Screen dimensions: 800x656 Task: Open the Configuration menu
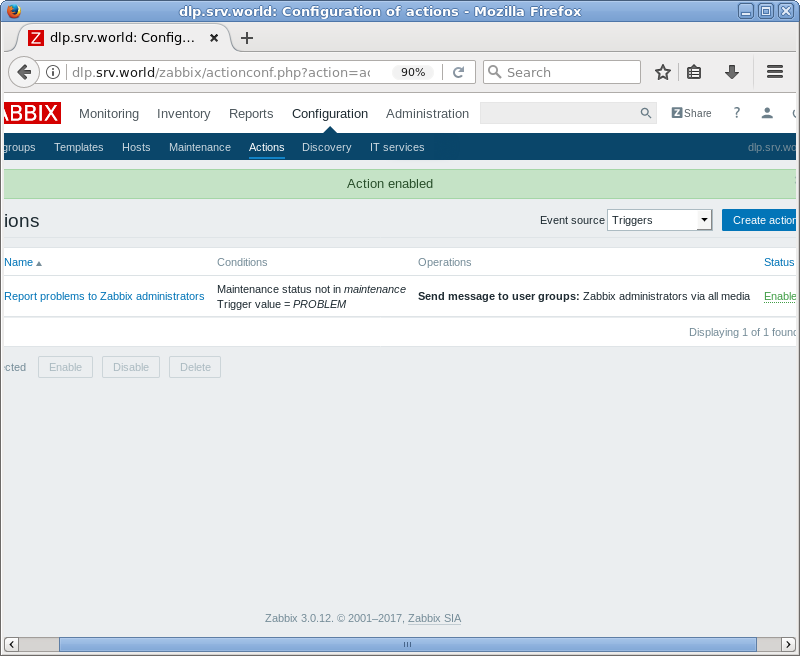tap(330, 113)
